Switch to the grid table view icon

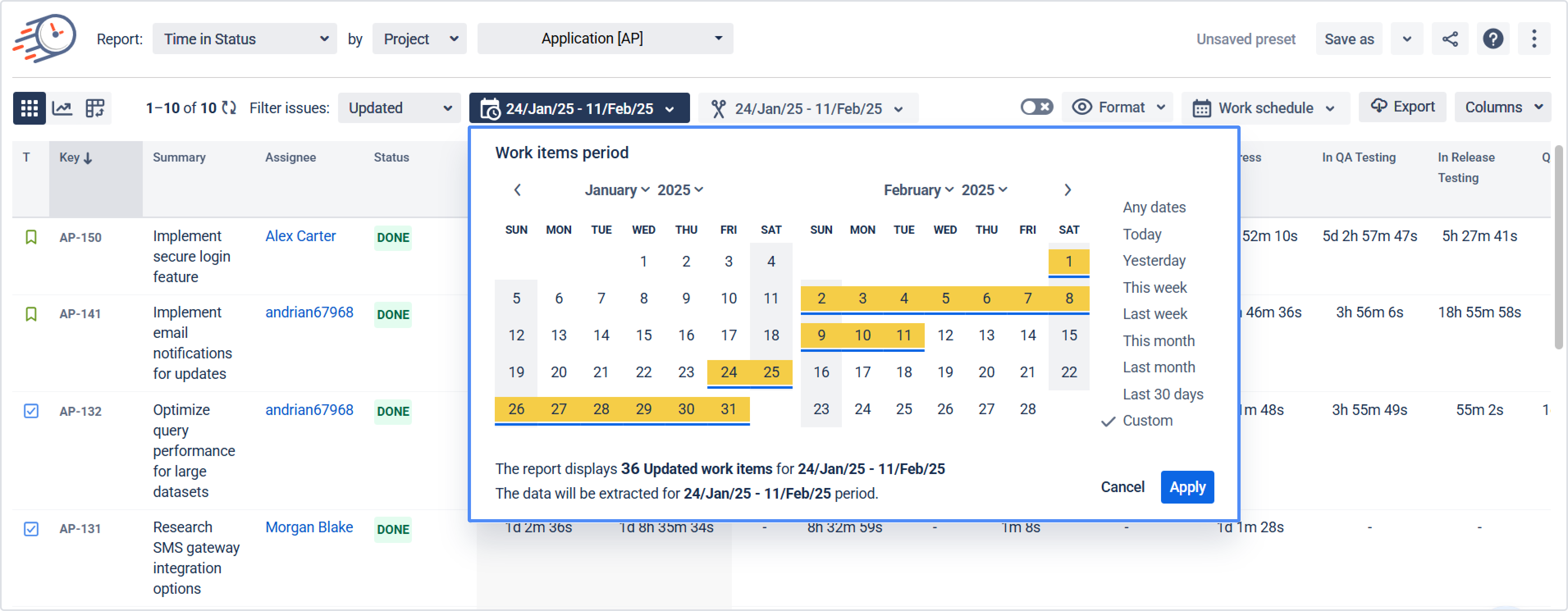[x=29, y=108]
